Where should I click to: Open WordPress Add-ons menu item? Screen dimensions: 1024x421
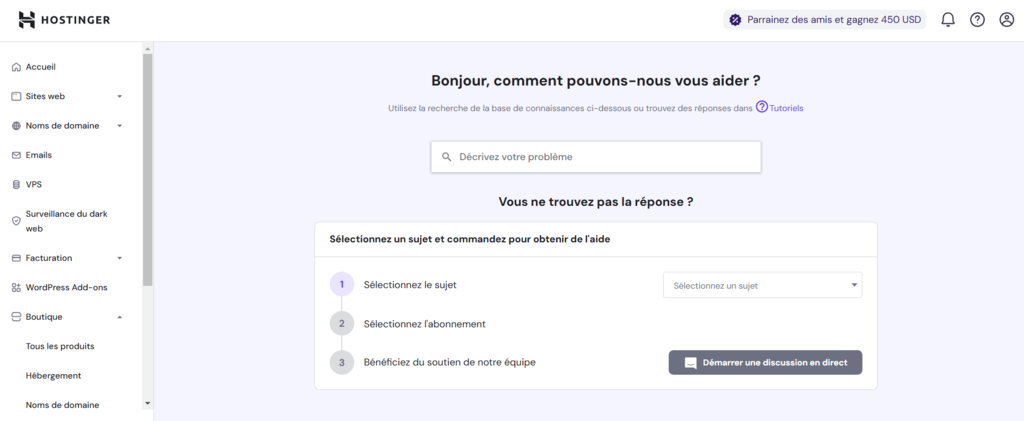[x=66, y=287]
